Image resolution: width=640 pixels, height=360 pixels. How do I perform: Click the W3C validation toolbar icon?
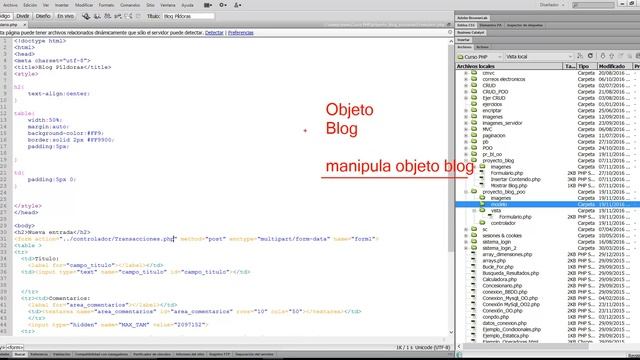(107, 16)
